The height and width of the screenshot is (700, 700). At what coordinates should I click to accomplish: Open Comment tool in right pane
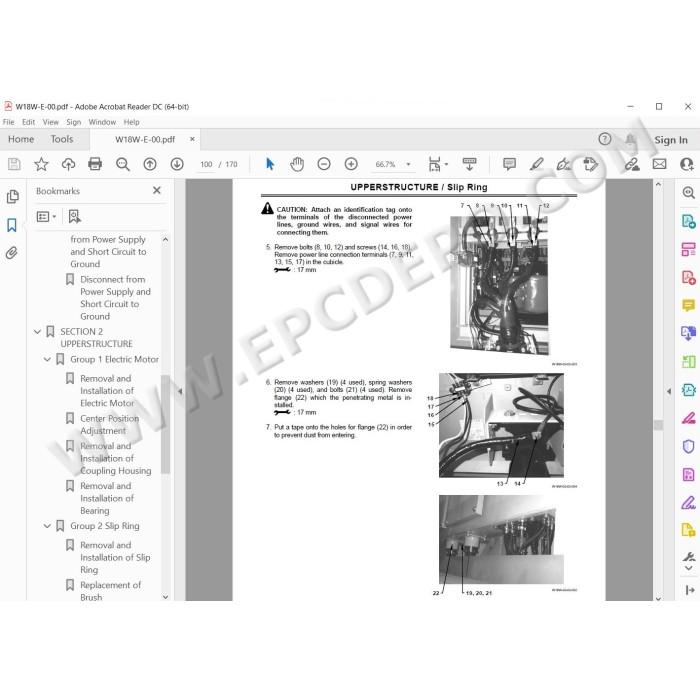[688, 306]
